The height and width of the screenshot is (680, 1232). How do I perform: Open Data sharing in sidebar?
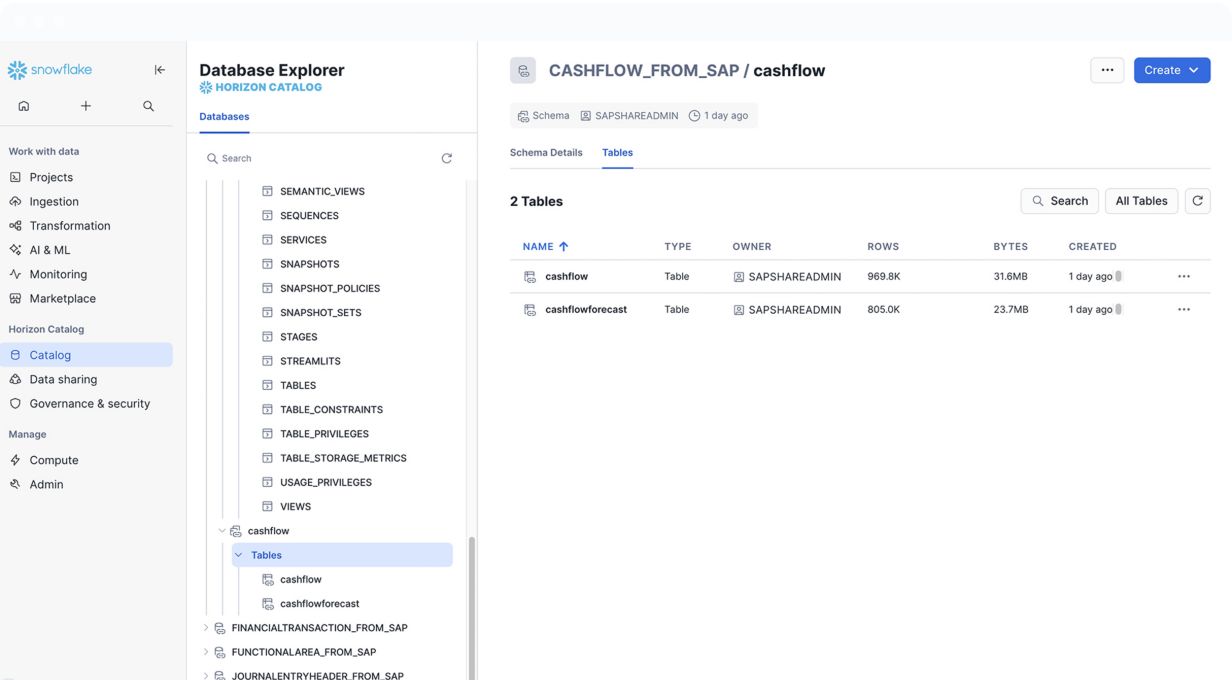[x=63, y=379]
